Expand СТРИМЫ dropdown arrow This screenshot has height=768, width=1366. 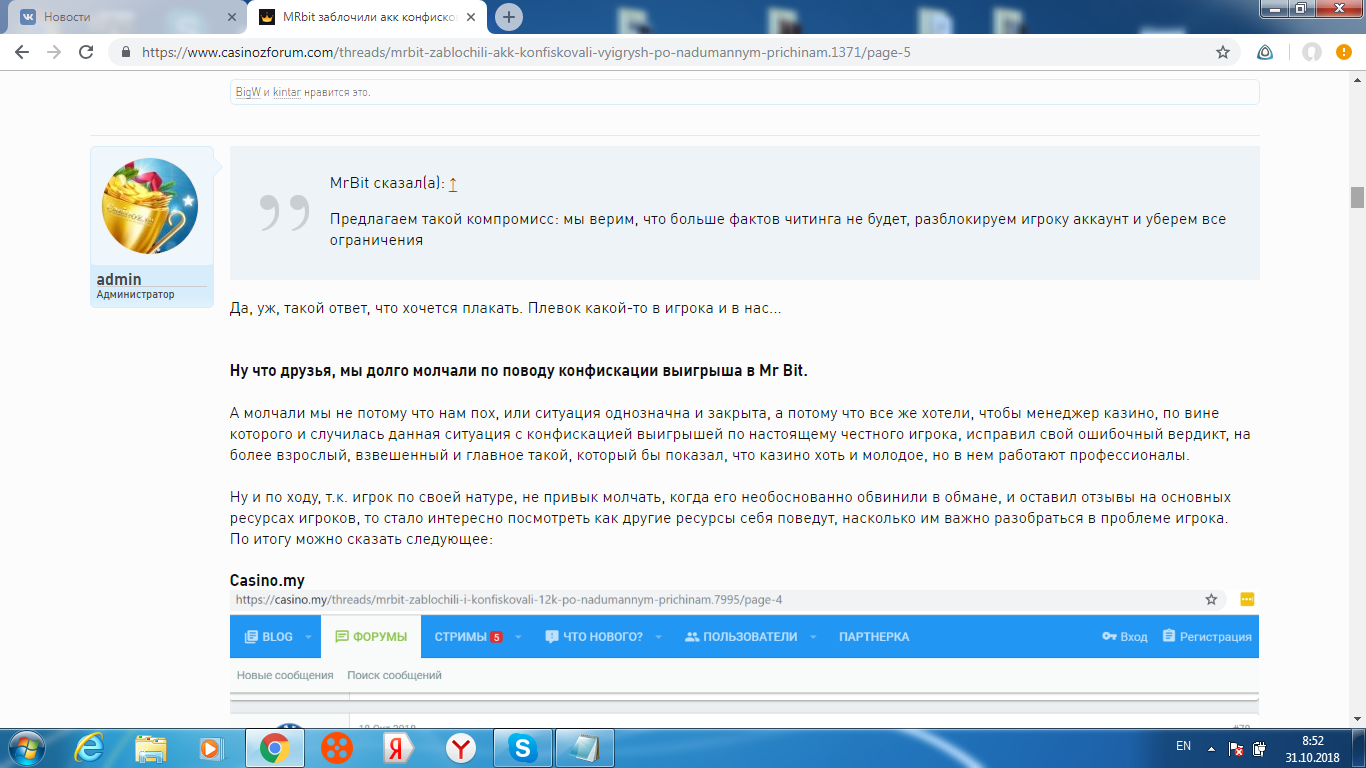[518, 636]
